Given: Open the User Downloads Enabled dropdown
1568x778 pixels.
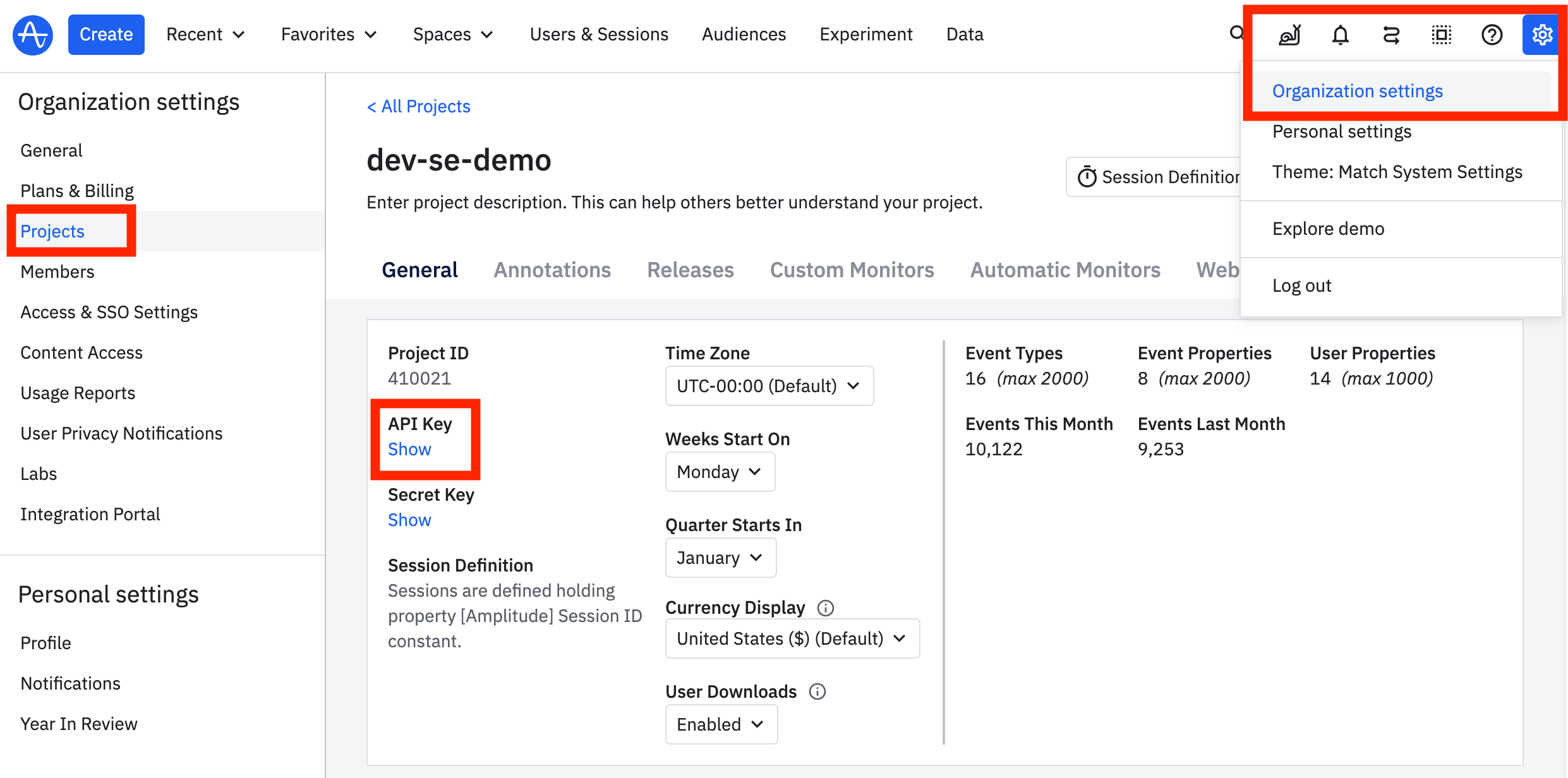Looking at the screenshot, I should pyautogui.click(x=721, y=724).
